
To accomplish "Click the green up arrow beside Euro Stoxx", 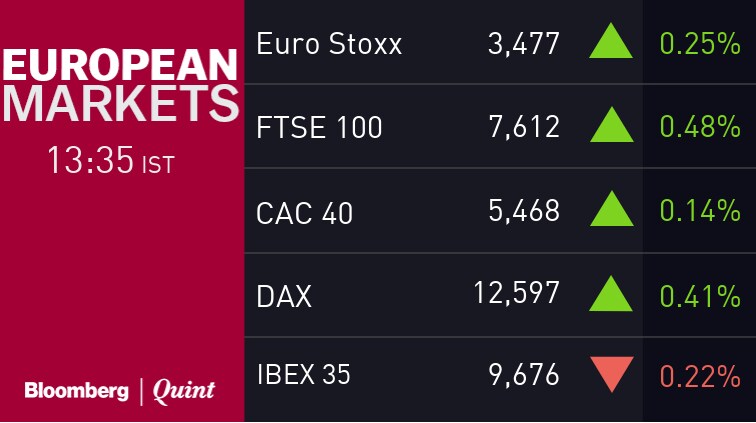I will point(611,44).
